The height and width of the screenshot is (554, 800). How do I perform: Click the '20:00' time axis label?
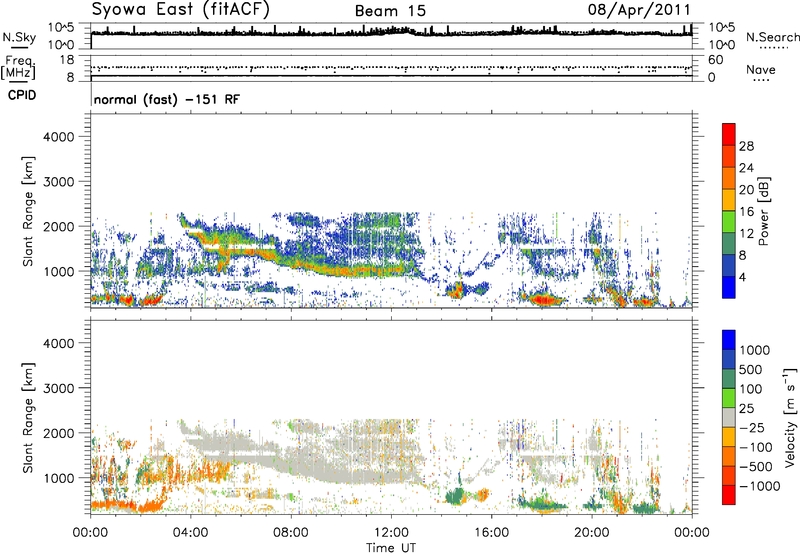click(x=591, y=533)
